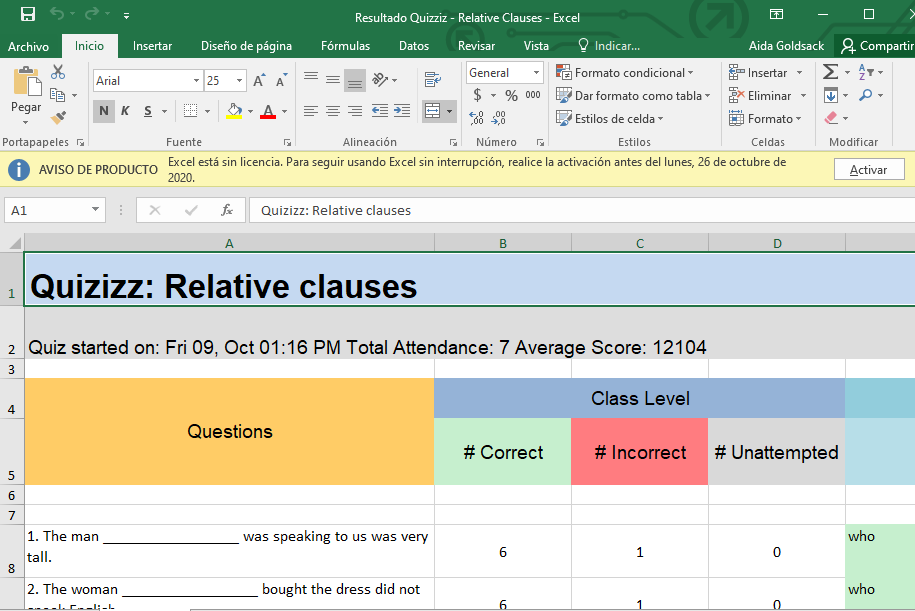
Task: Click the Sort and Filter icon
Action: [866, 72]
